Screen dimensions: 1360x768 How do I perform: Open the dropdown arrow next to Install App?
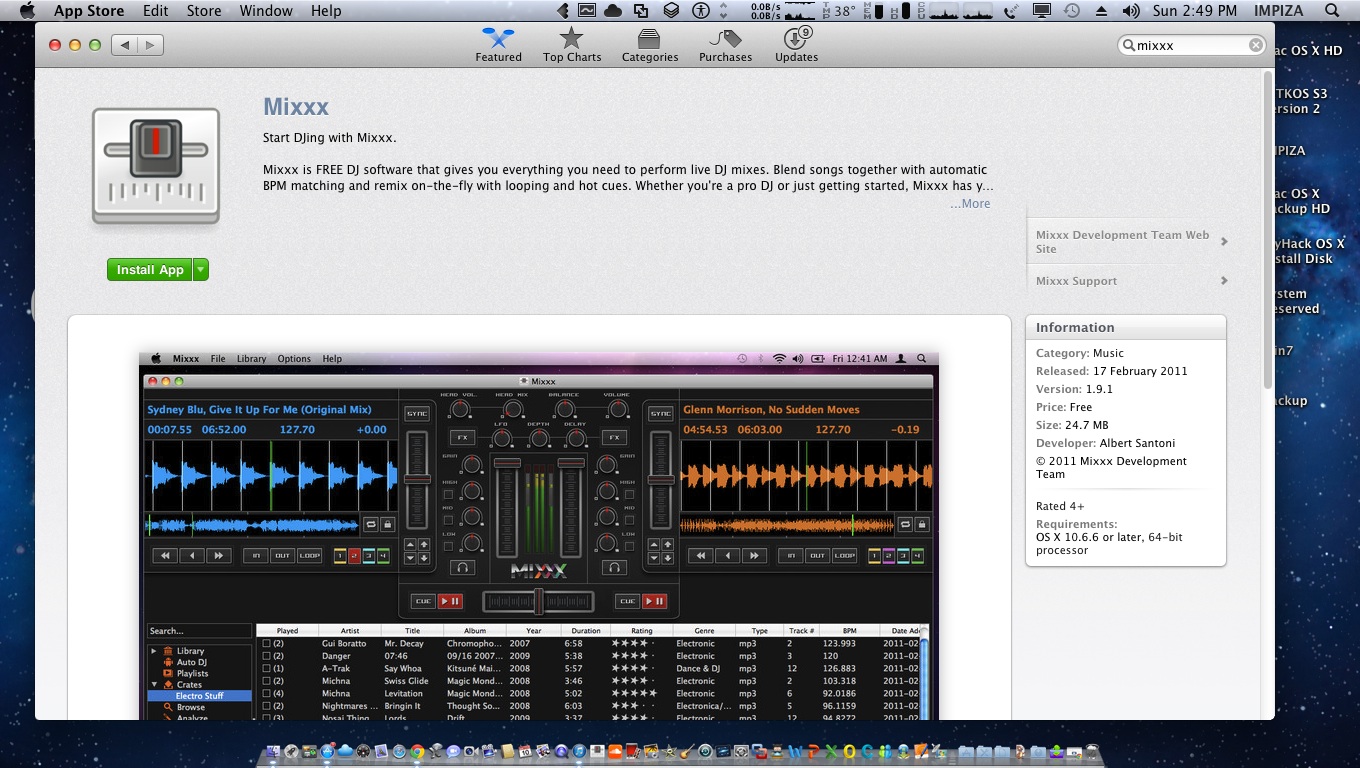click(x=201, y=270)
